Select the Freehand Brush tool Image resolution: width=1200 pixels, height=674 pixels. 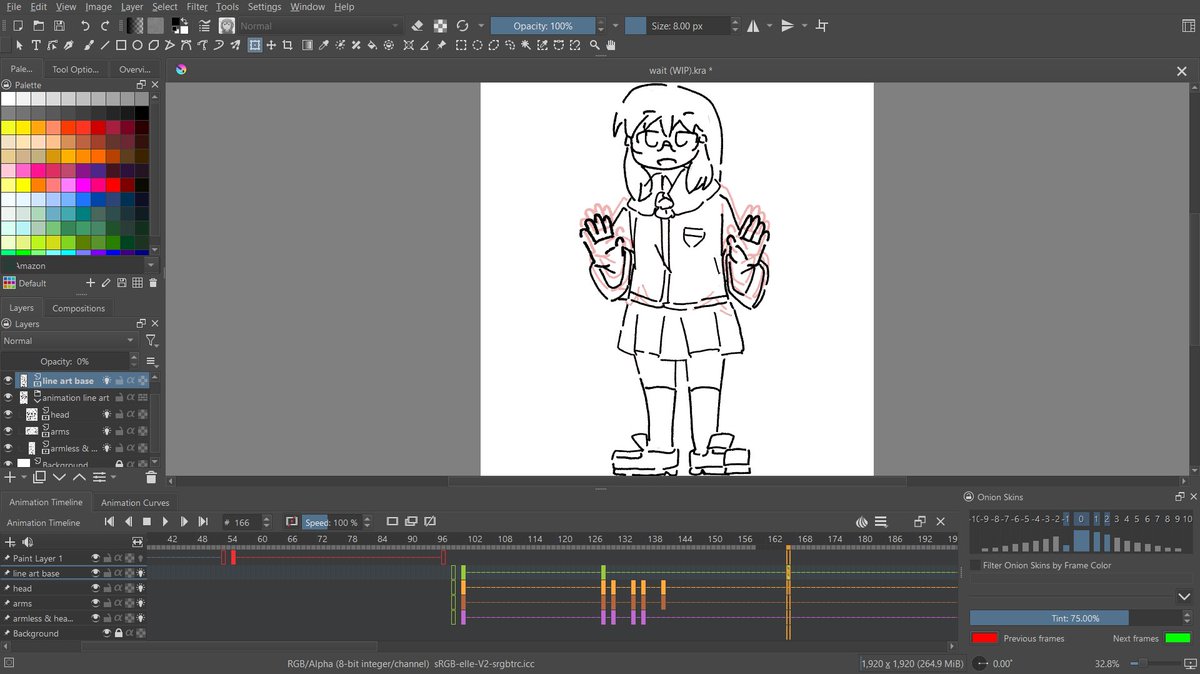coord(89,45)
